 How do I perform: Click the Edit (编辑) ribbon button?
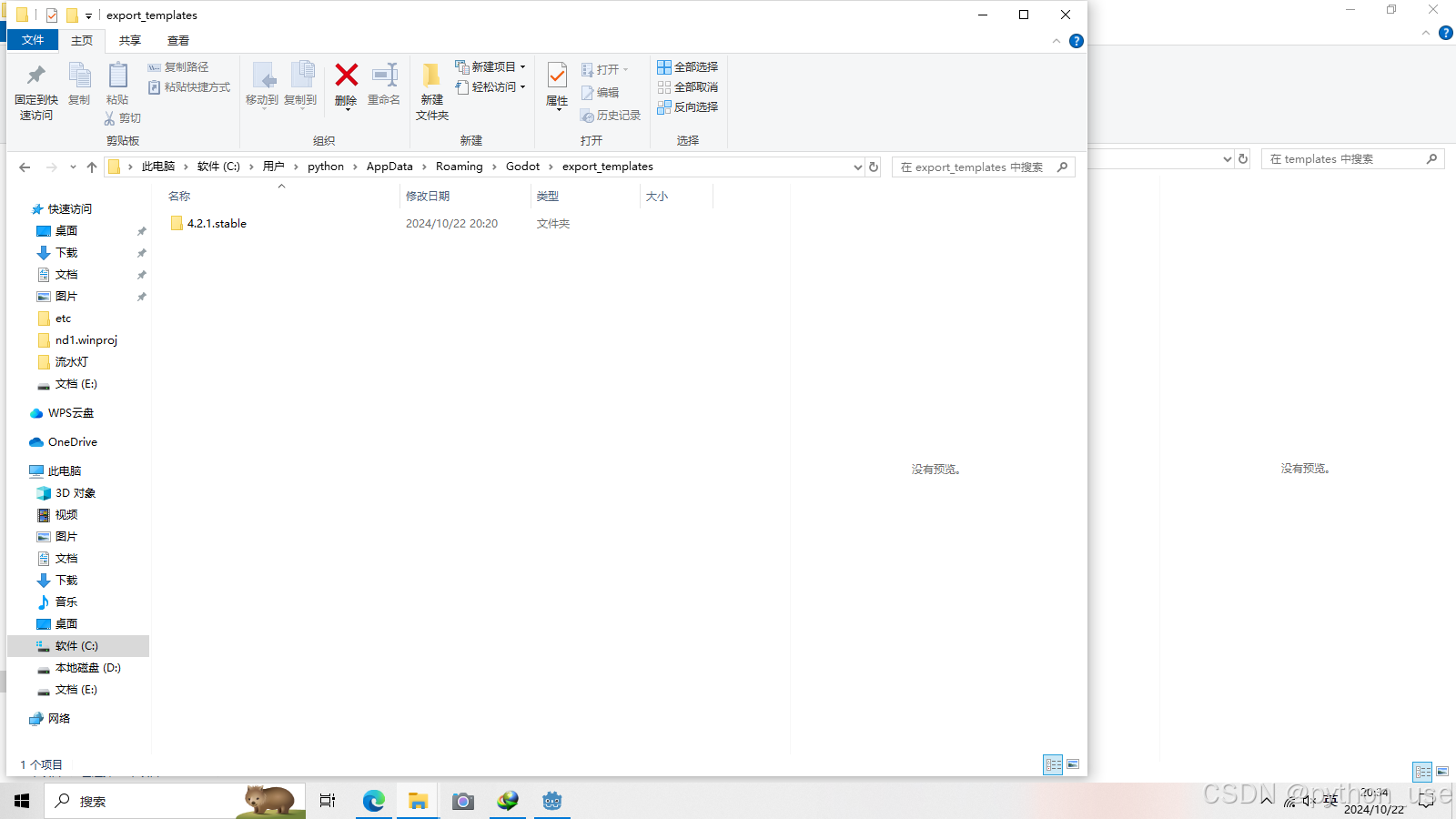tap(601, 93)
